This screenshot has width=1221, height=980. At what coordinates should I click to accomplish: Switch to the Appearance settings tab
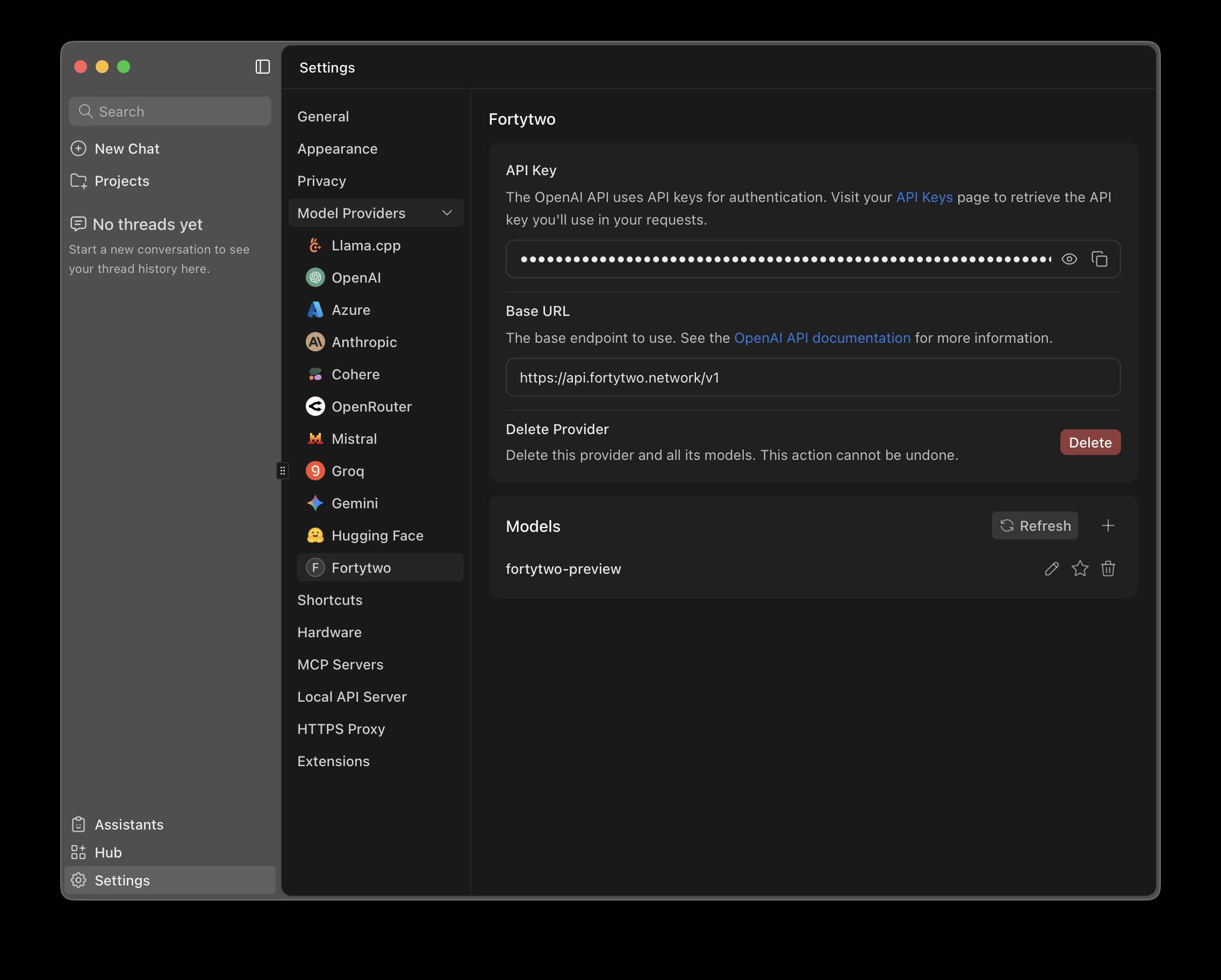(x=337, y=148)
